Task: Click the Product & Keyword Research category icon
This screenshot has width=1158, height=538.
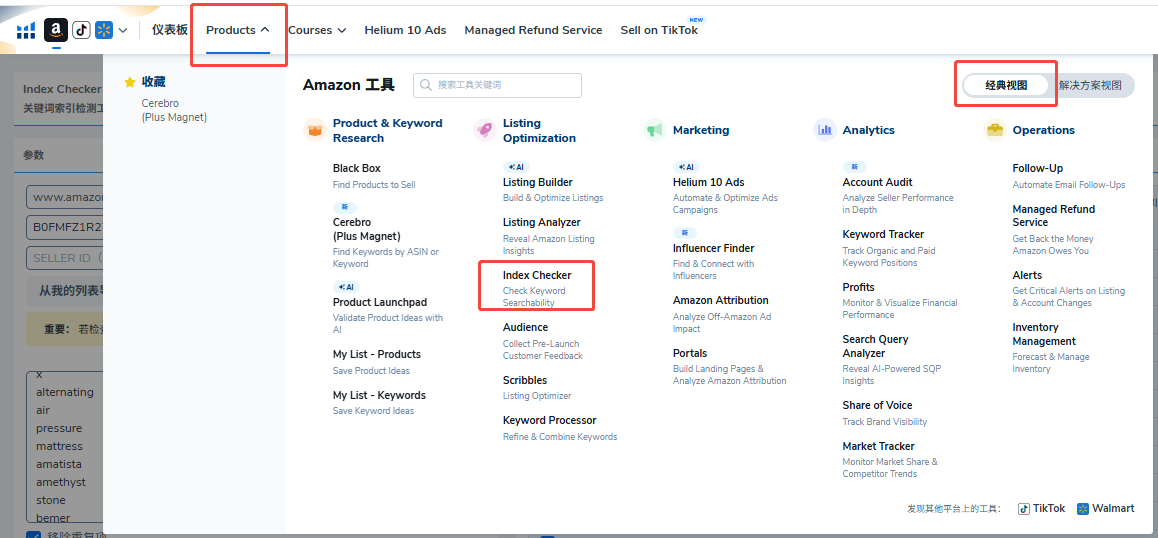Action: [x=315, y=130]
